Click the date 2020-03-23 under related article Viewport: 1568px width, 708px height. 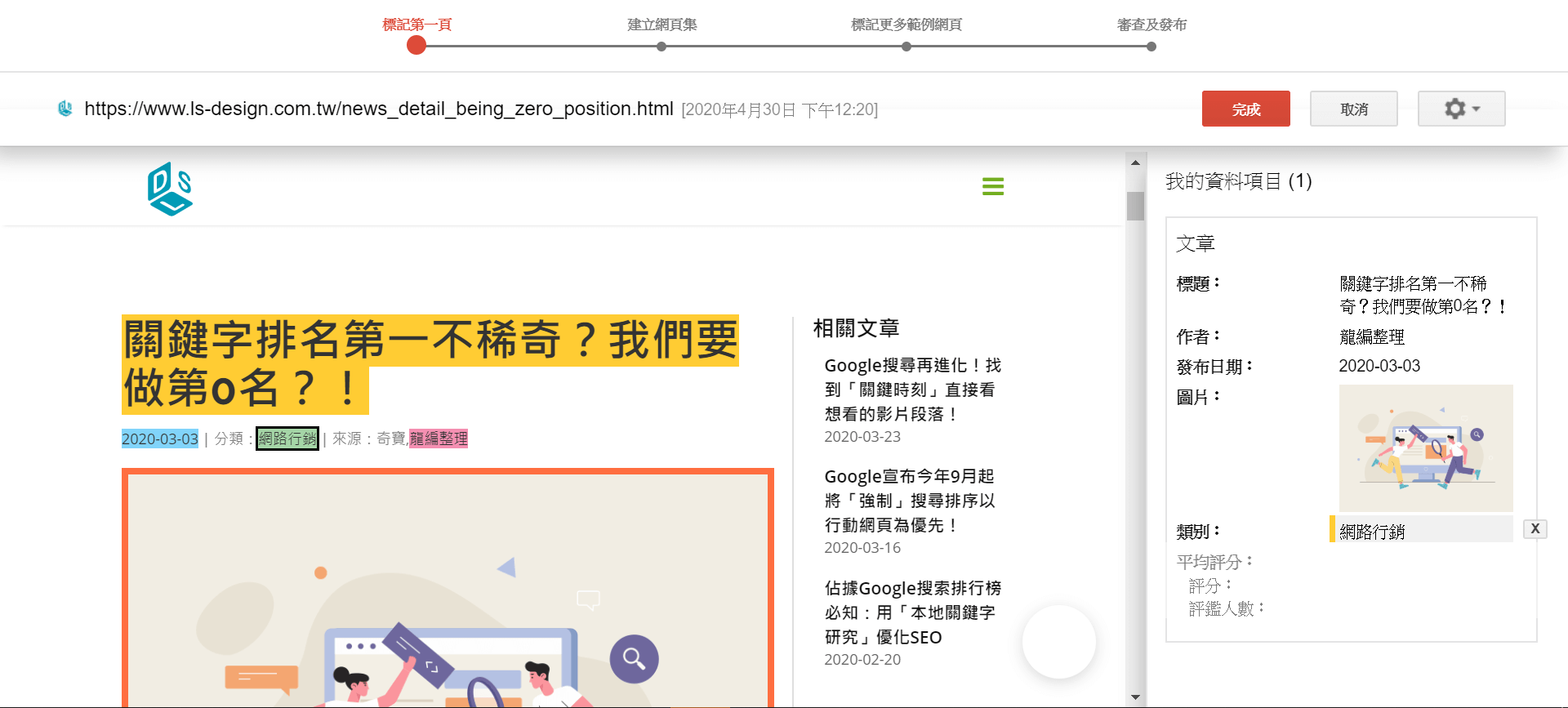click(x=862, y=437)
